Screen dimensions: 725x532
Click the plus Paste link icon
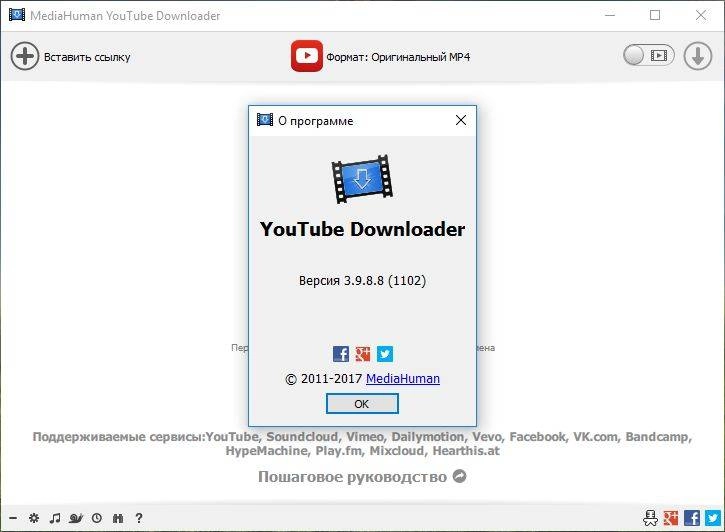click(25, 56)
